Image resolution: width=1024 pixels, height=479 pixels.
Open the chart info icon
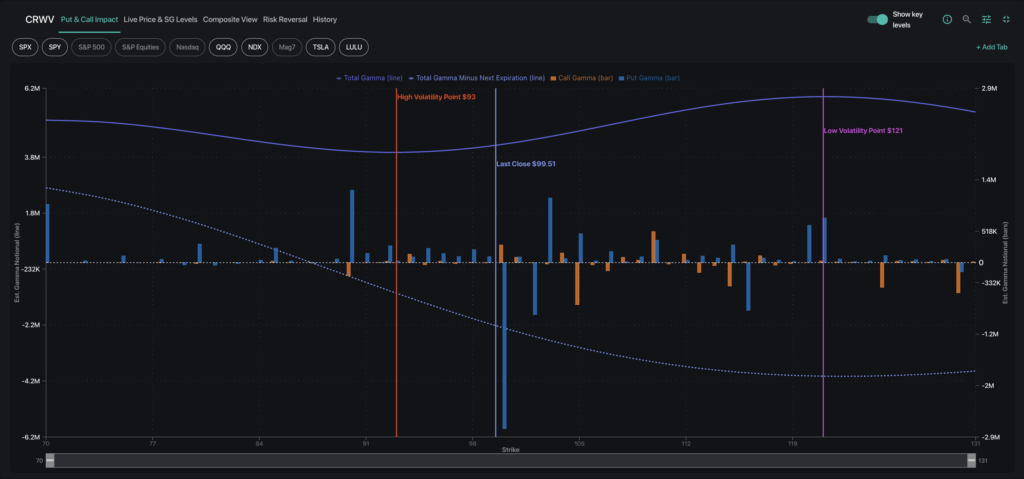point(947,19)
